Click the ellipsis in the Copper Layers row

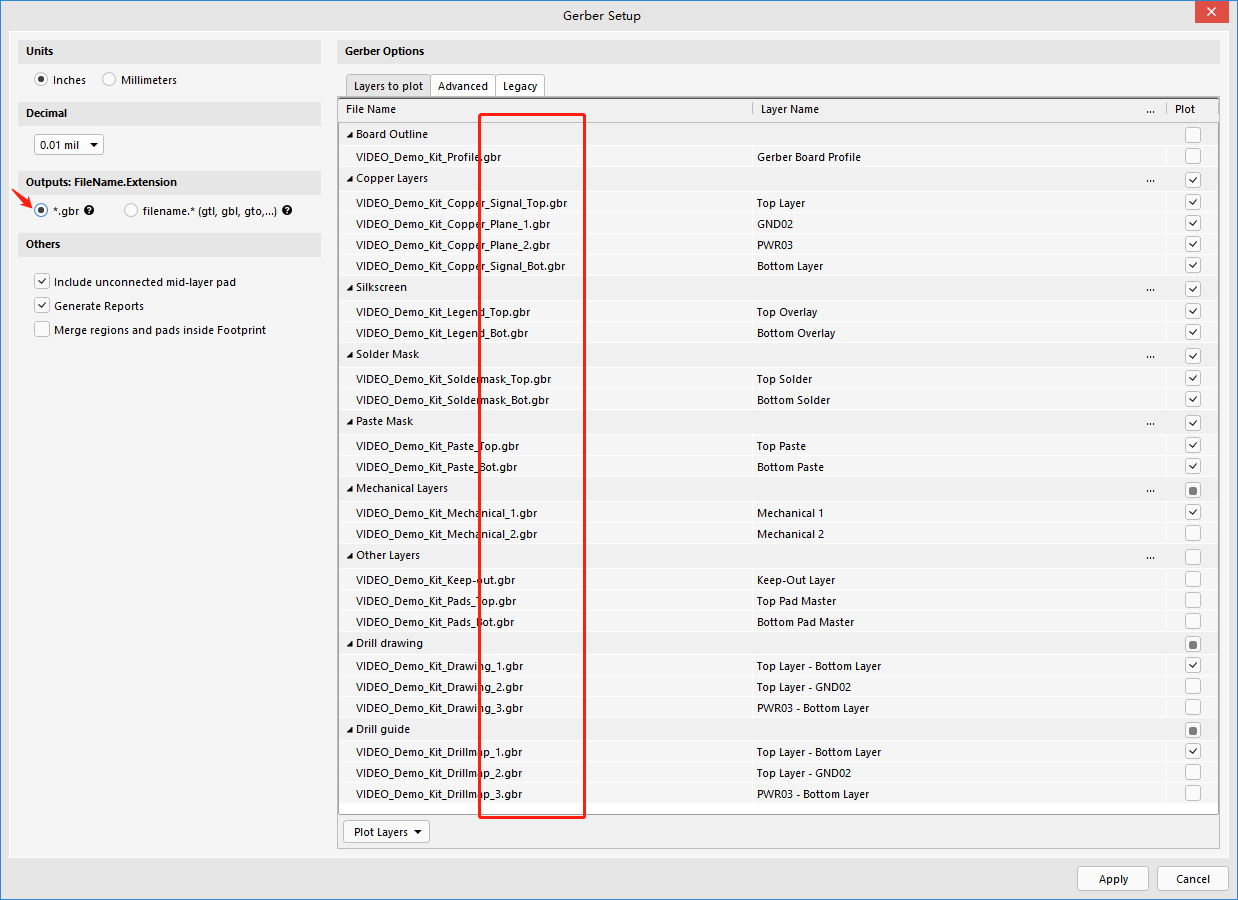[x=1150, y=180]
